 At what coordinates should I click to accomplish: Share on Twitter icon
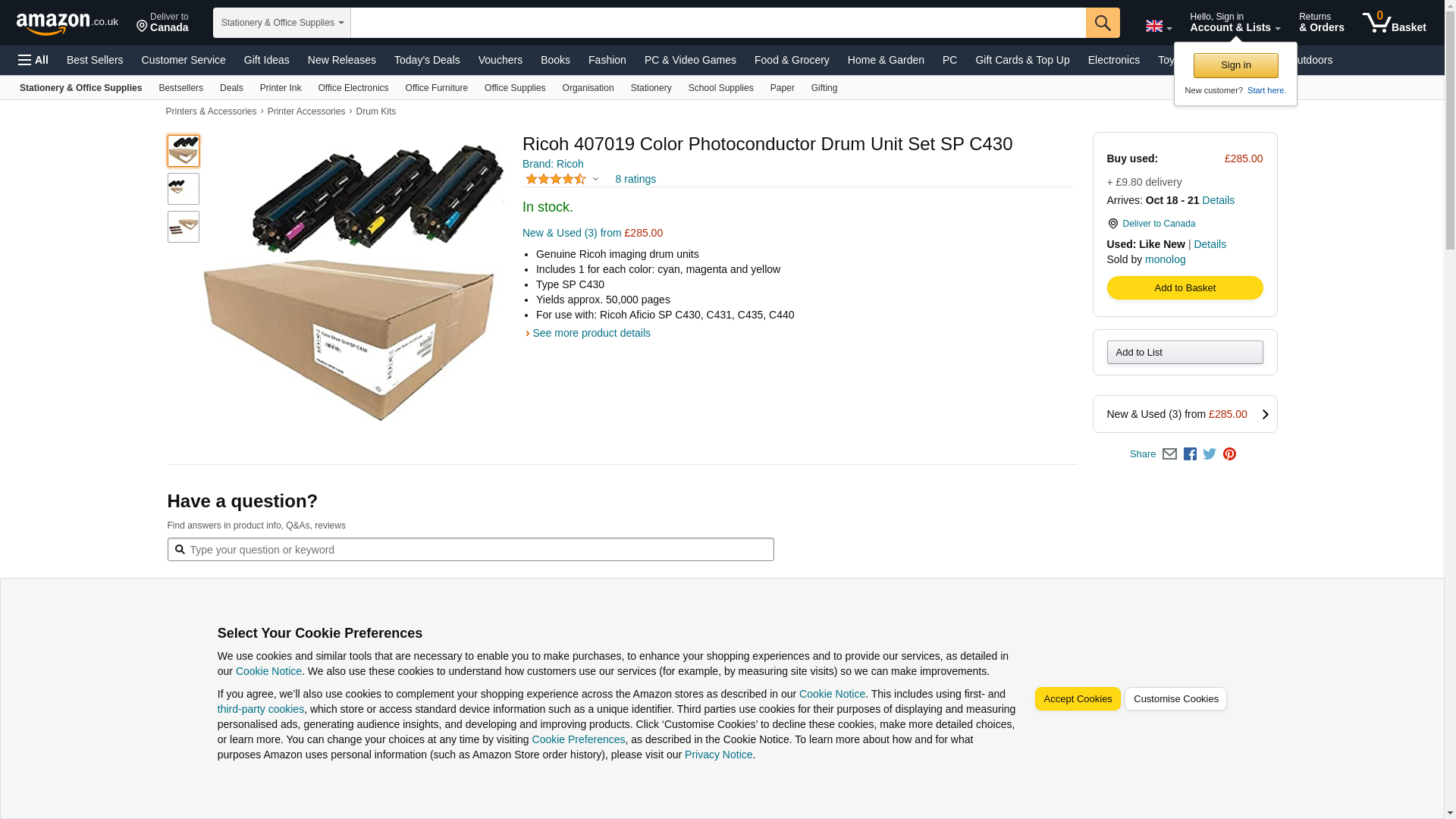pyautogui.click(x=1210, y=454)
